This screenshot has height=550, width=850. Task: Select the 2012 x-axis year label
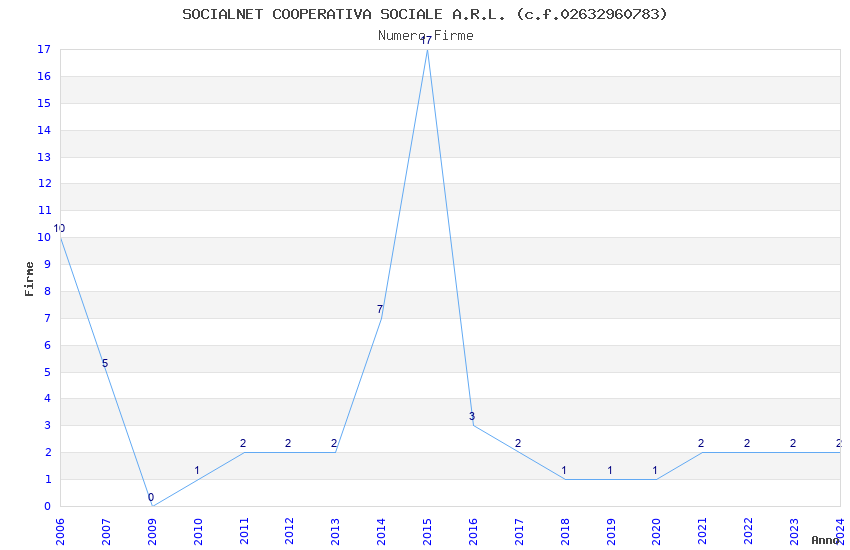coord(289,532)
